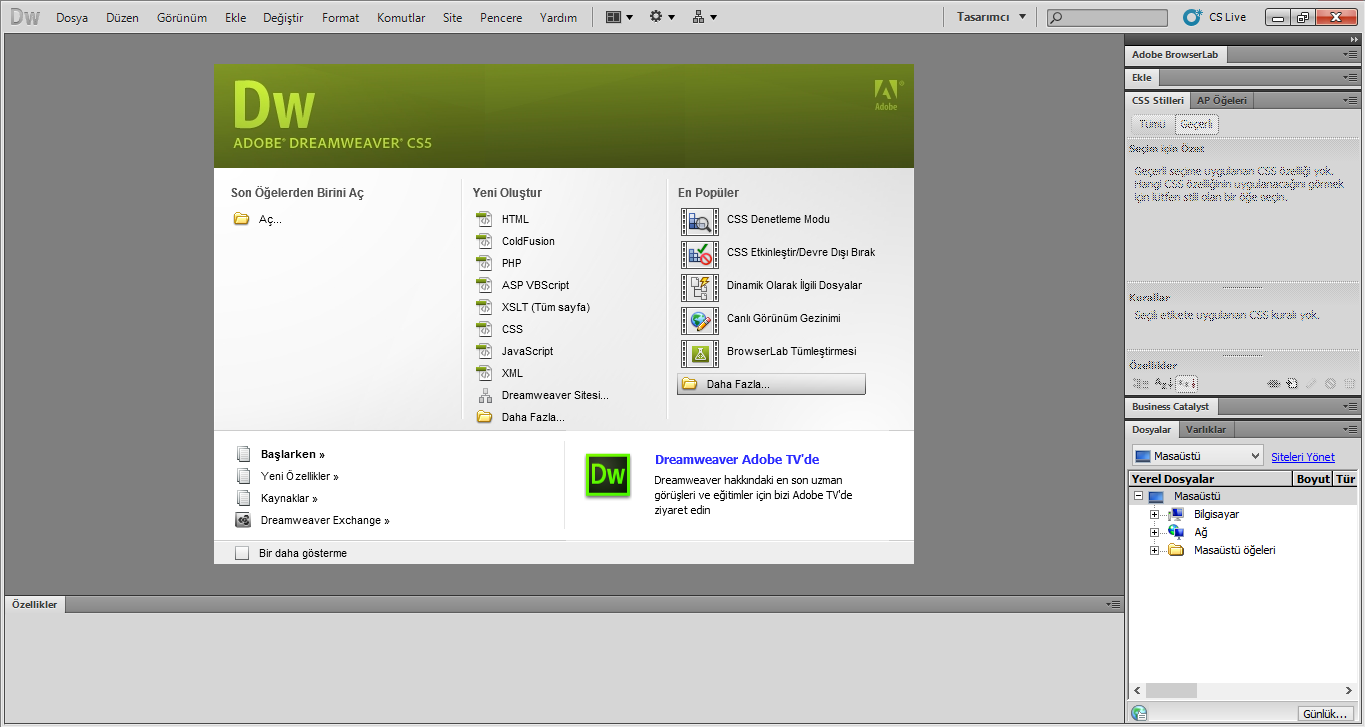The width and height of the screenshot is (1365, 727).
Task: Open the Yeni Özellikler » link
Action: click(x=300, y=476)
